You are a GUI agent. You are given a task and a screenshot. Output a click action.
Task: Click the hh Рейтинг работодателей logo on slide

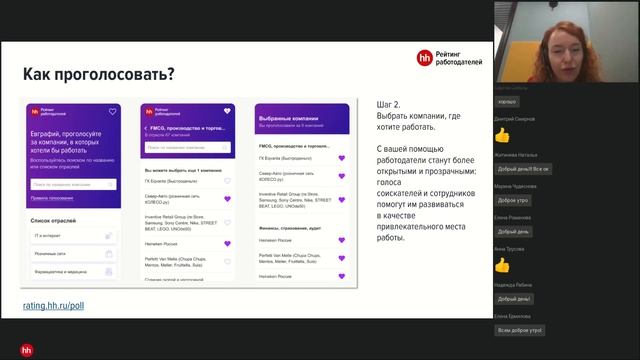449,58
